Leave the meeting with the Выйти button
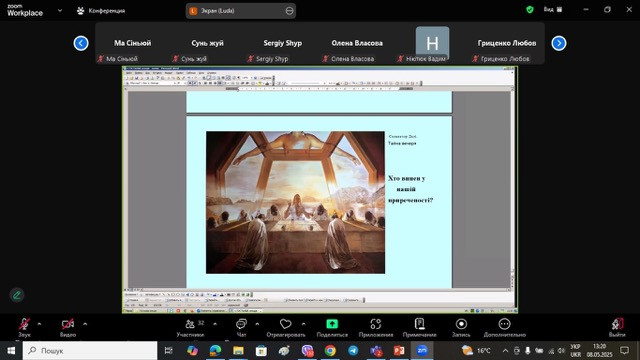 [617, 327]
